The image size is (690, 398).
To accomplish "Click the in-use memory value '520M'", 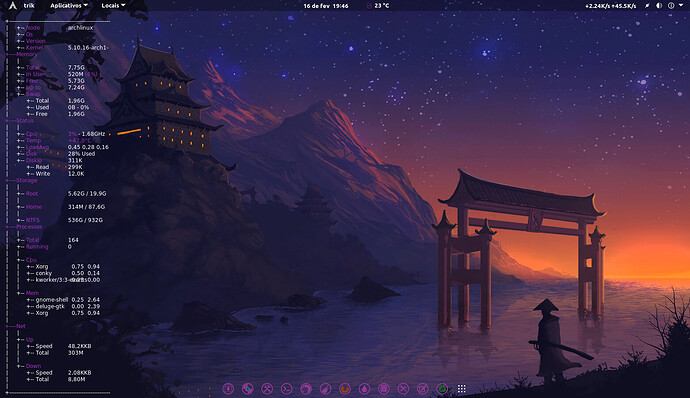I will coord(76,74).
